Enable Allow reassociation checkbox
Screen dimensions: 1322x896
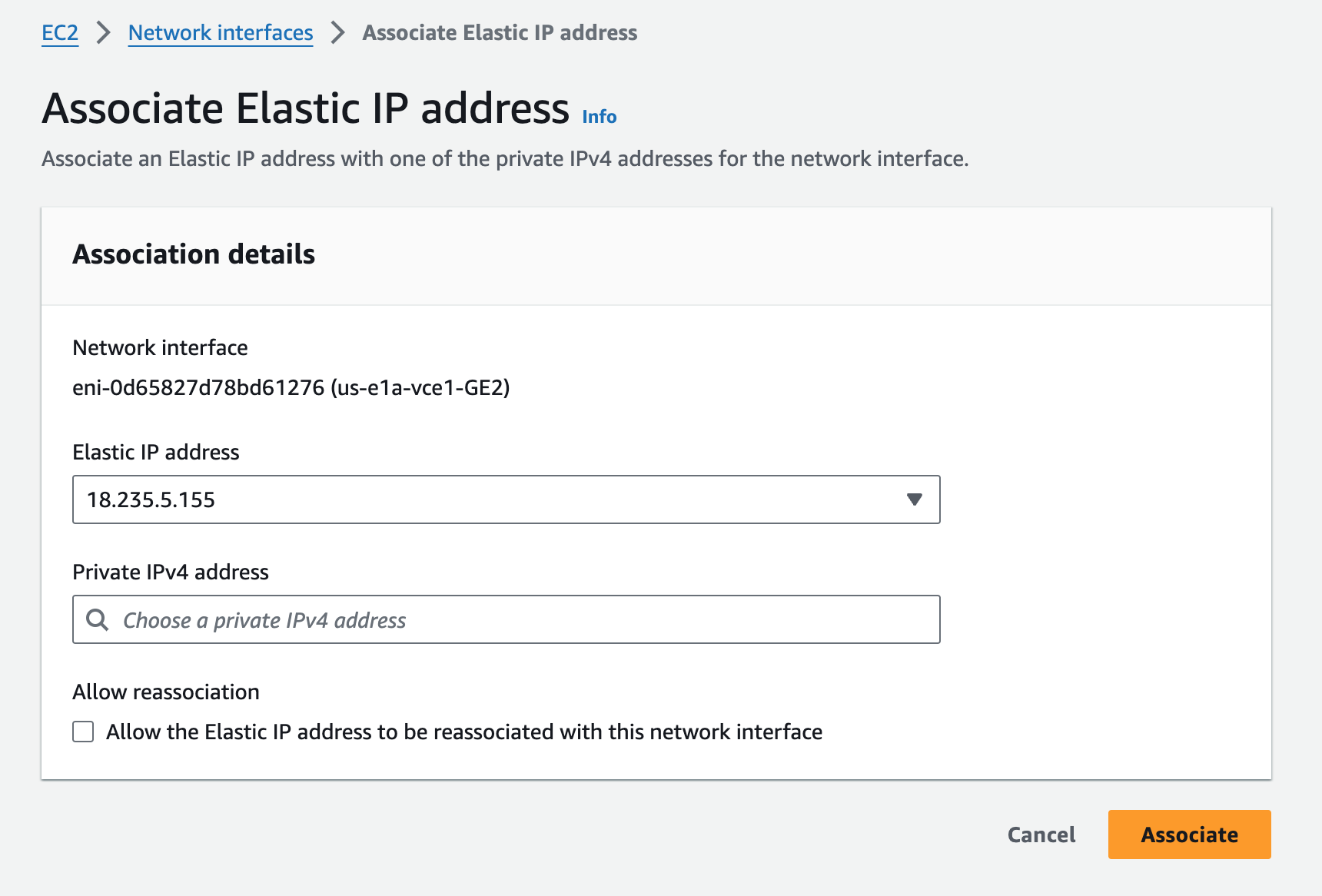[x=83, y=732]
